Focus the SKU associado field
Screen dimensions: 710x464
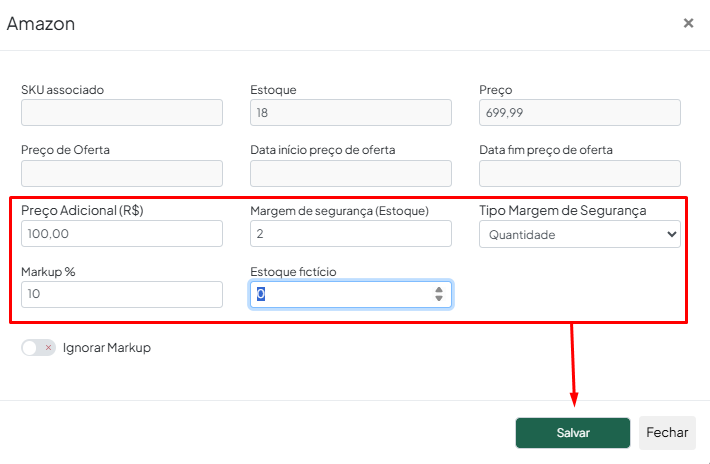pyautogui.click(x=122, y=113)
